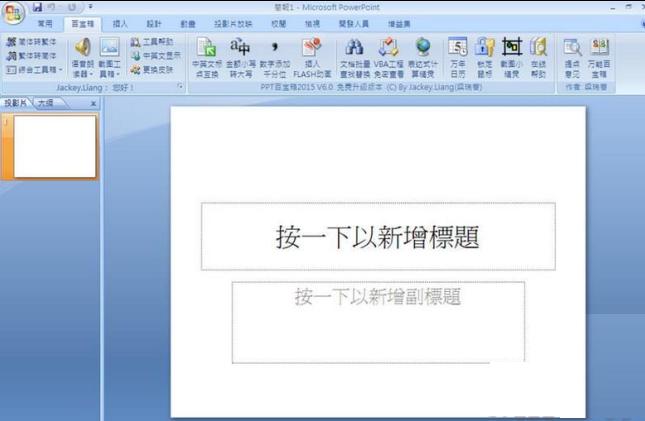Open 万年日历 perpetual calendar
The width and height of the screenshot is (645, 421).
[457, 58]
